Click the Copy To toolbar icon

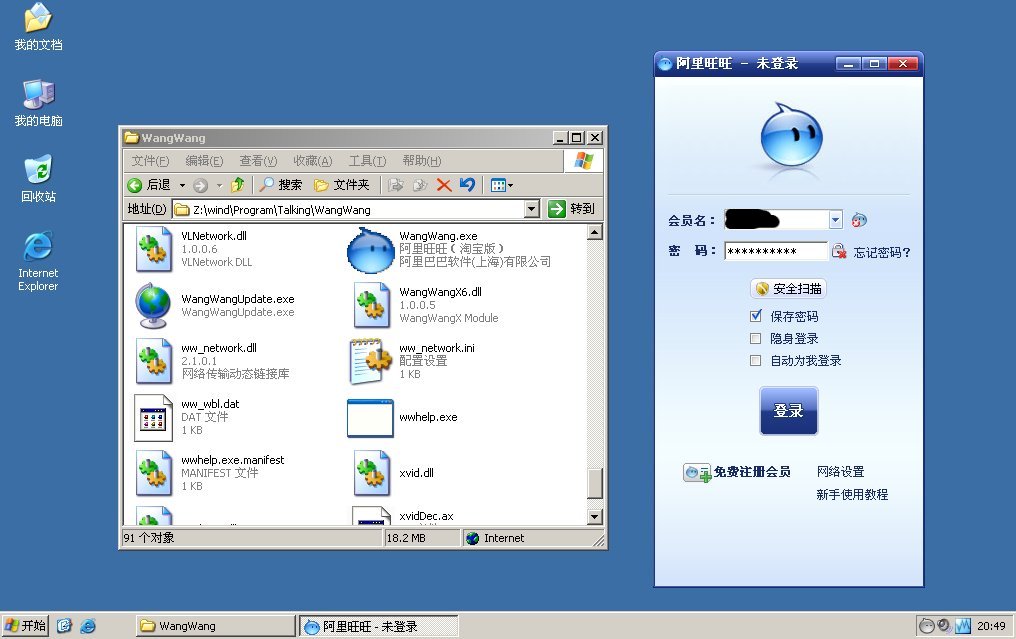(x=420, y=185)
